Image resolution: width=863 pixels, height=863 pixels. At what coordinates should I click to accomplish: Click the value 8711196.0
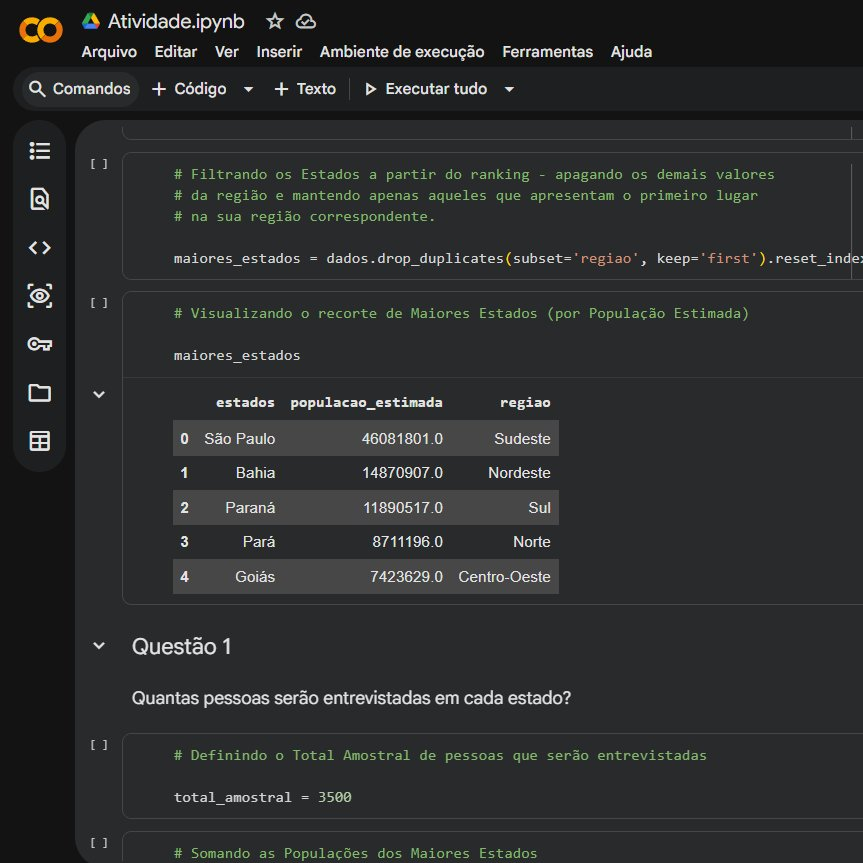407,542
